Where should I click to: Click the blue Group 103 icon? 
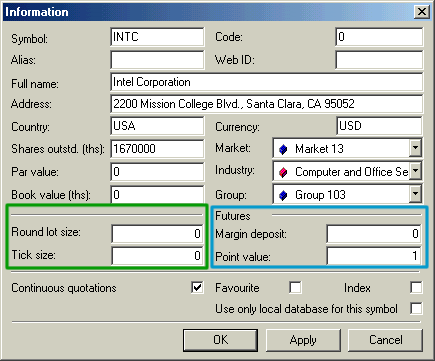pos(283,195)
